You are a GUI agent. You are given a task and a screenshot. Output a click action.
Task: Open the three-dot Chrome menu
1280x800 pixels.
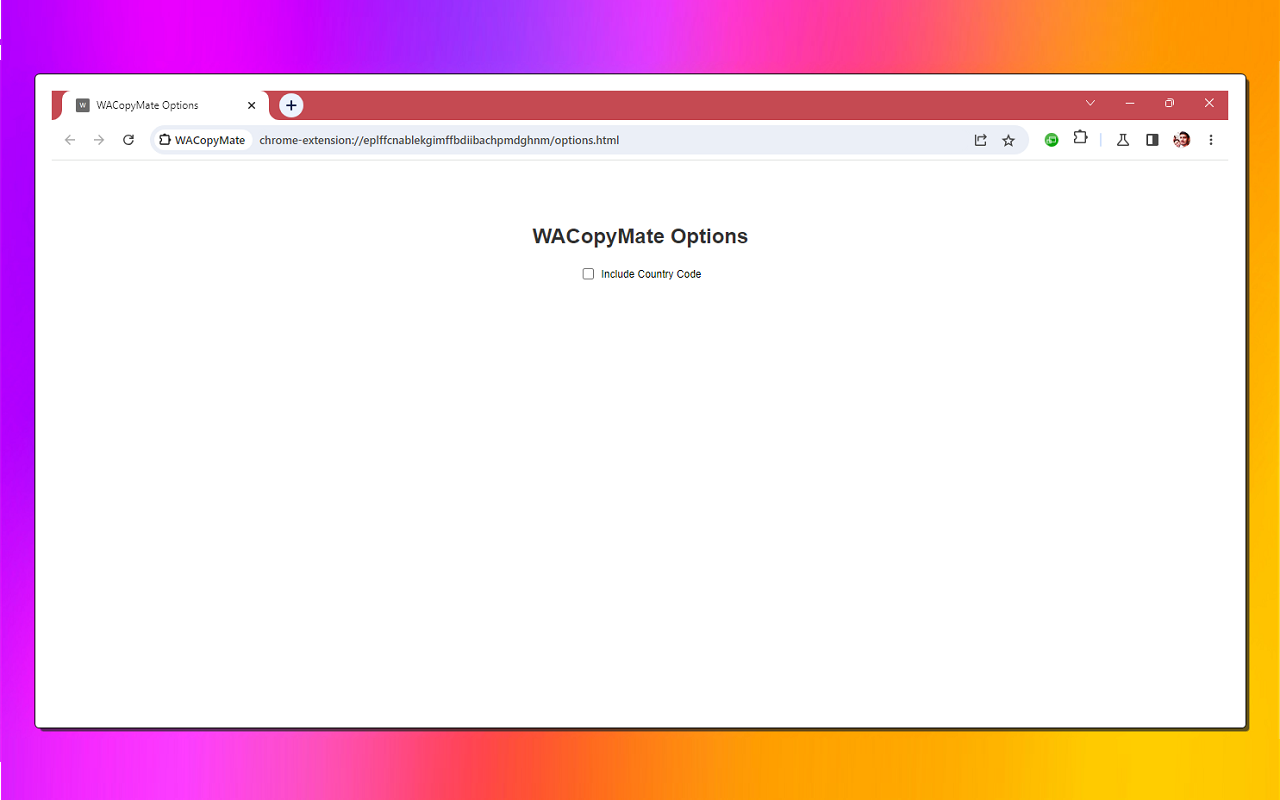click(x=1211, y=140)
